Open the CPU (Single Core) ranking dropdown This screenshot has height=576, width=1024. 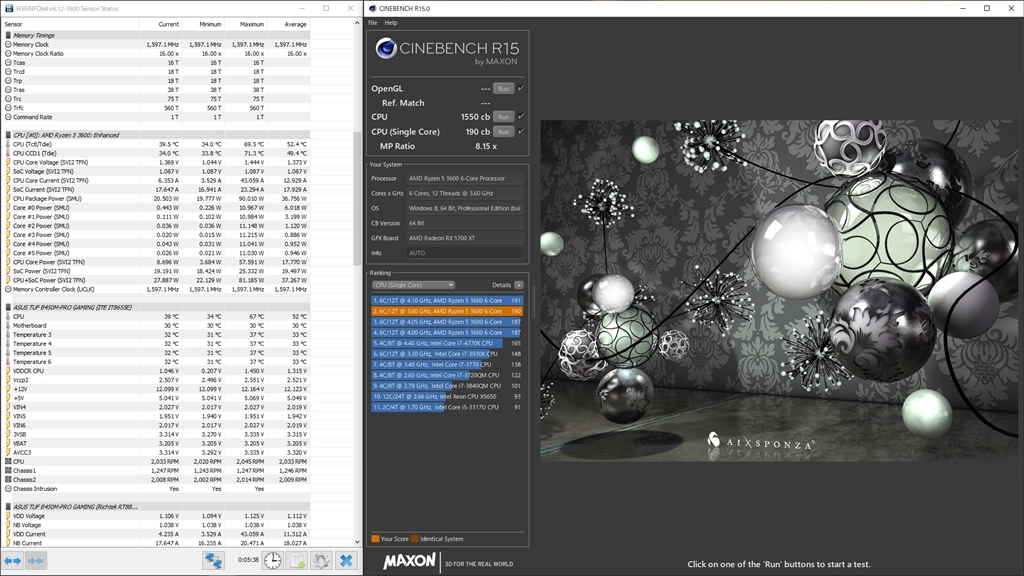(x=413, y=285)
